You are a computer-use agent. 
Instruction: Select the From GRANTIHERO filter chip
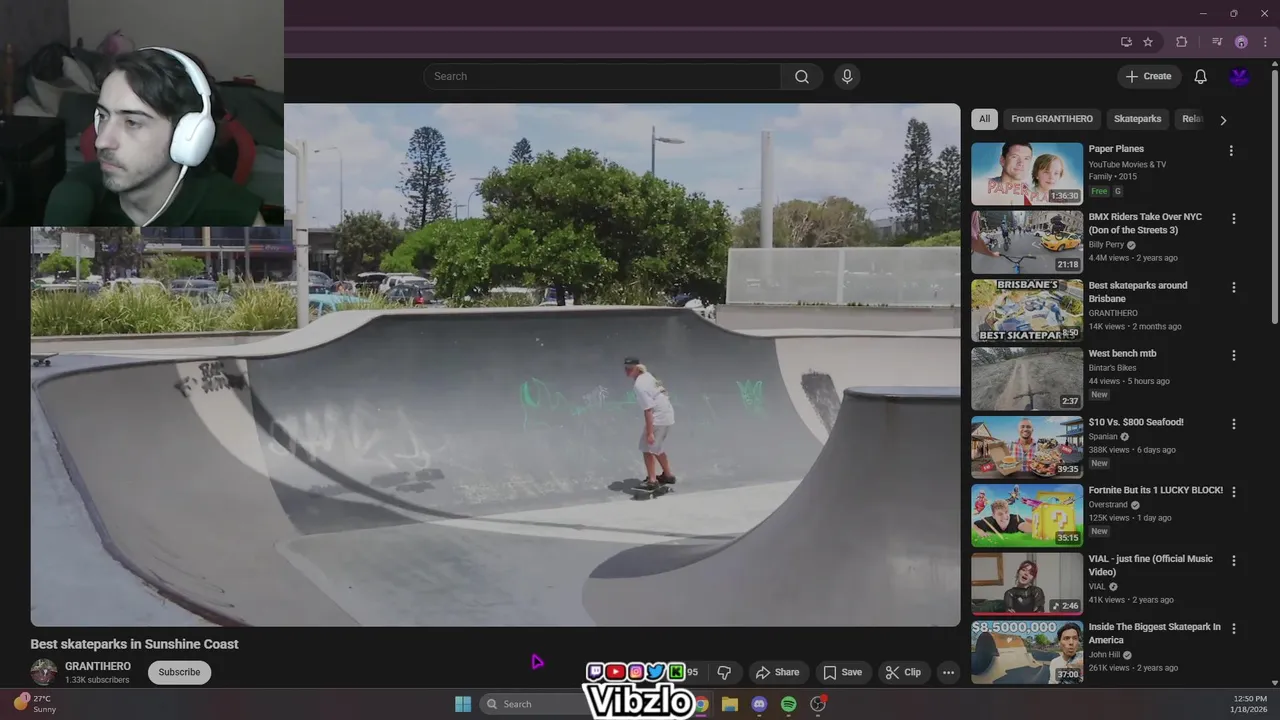click(x=1051, y=119)
